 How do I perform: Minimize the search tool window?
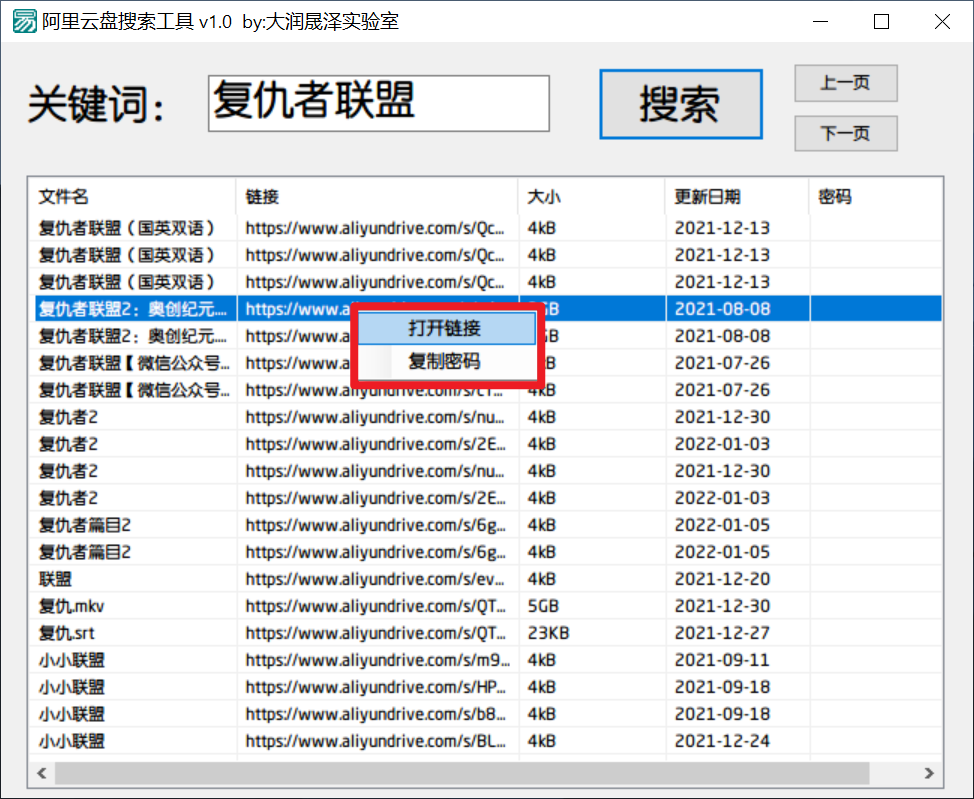coord(821,22)
